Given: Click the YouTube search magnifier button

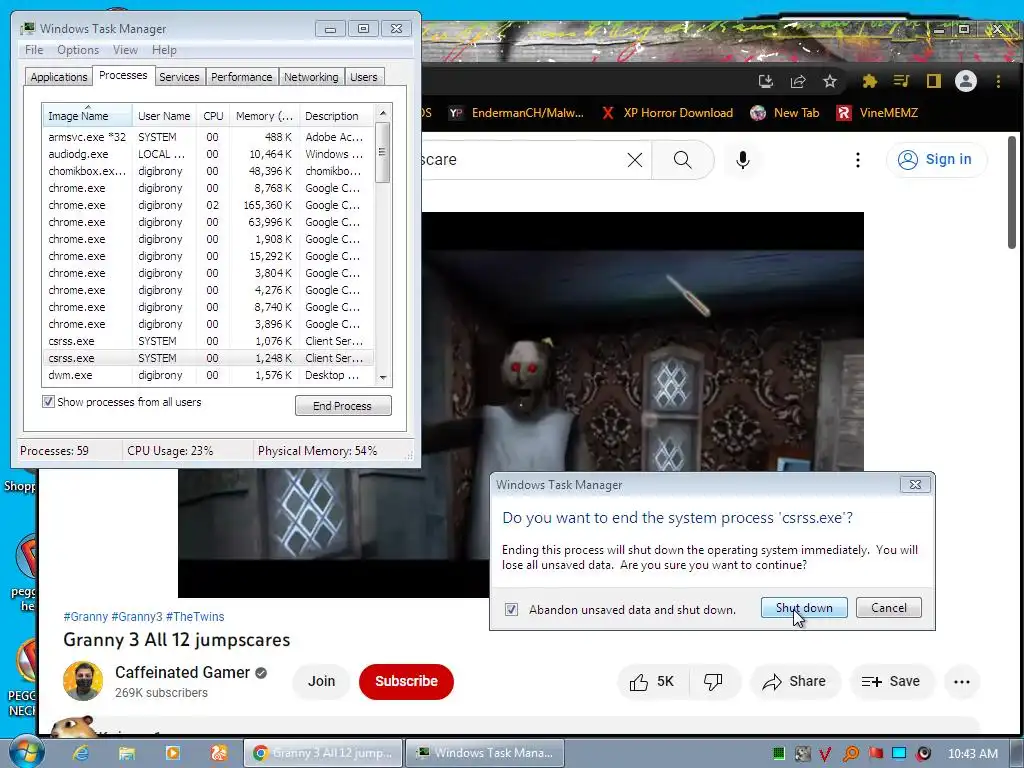Looking at the screenshot, I should pyautogui.click(x=682, y=160).
